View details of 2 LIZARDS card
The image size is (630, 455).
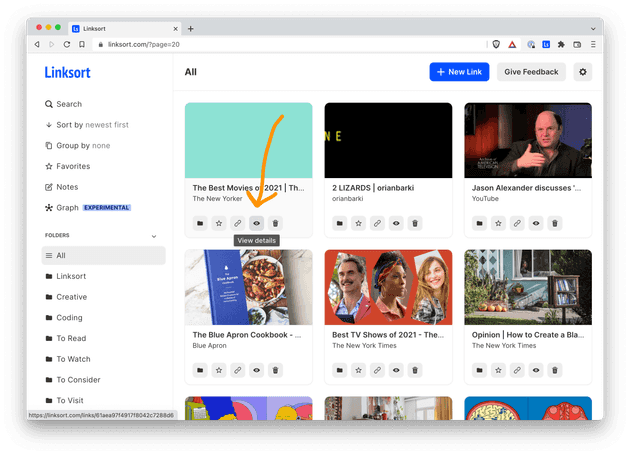coord(396,223)
